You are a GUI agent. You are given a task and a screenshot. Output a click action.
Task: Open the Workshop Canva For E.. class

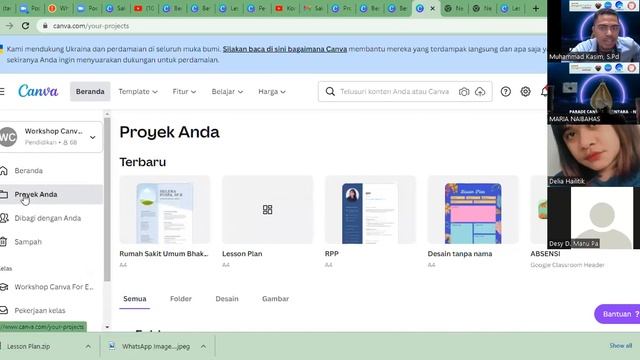pos(54,287)
